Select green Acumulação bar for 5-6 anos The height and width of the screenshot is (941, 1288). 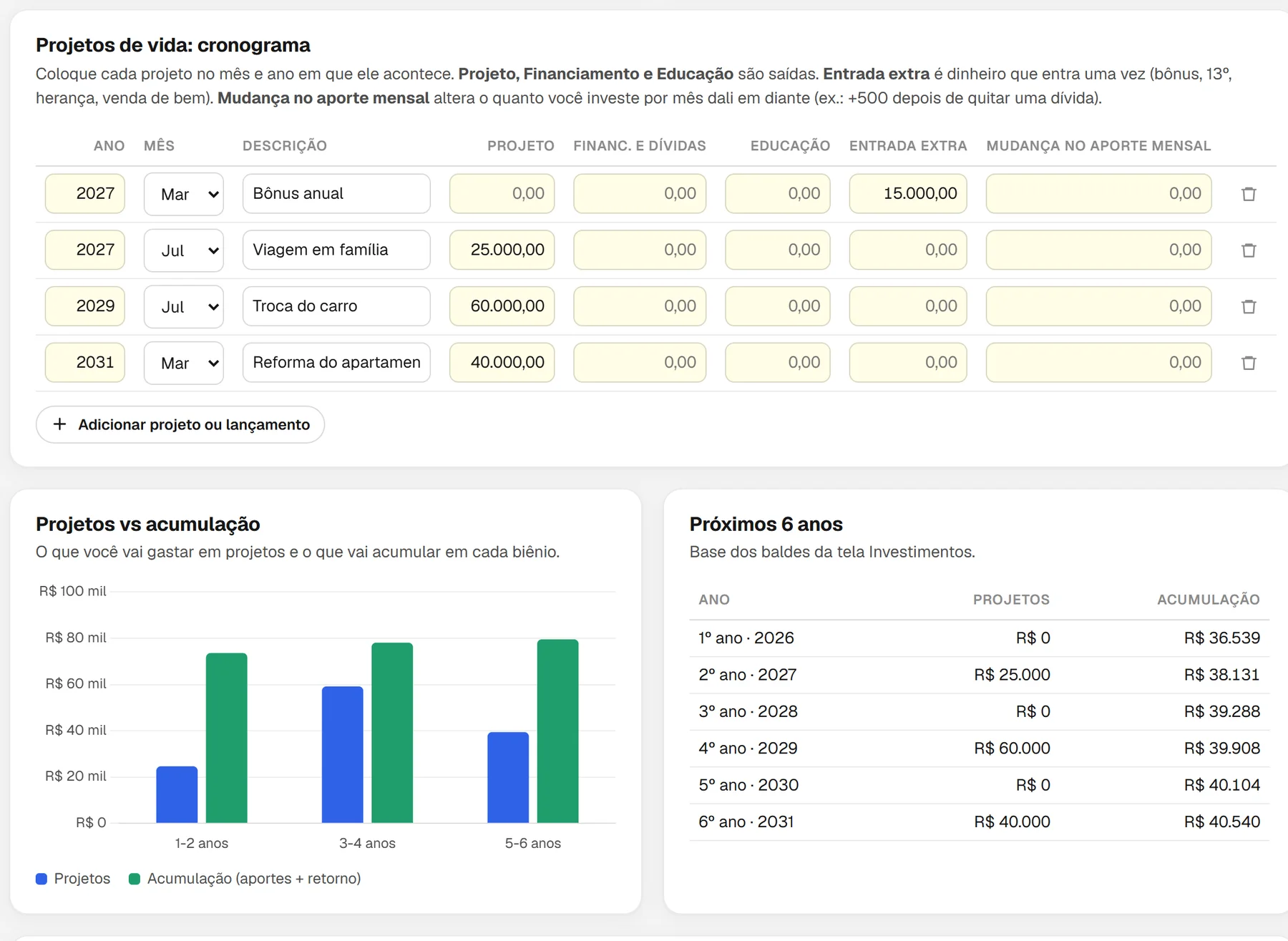558,731
